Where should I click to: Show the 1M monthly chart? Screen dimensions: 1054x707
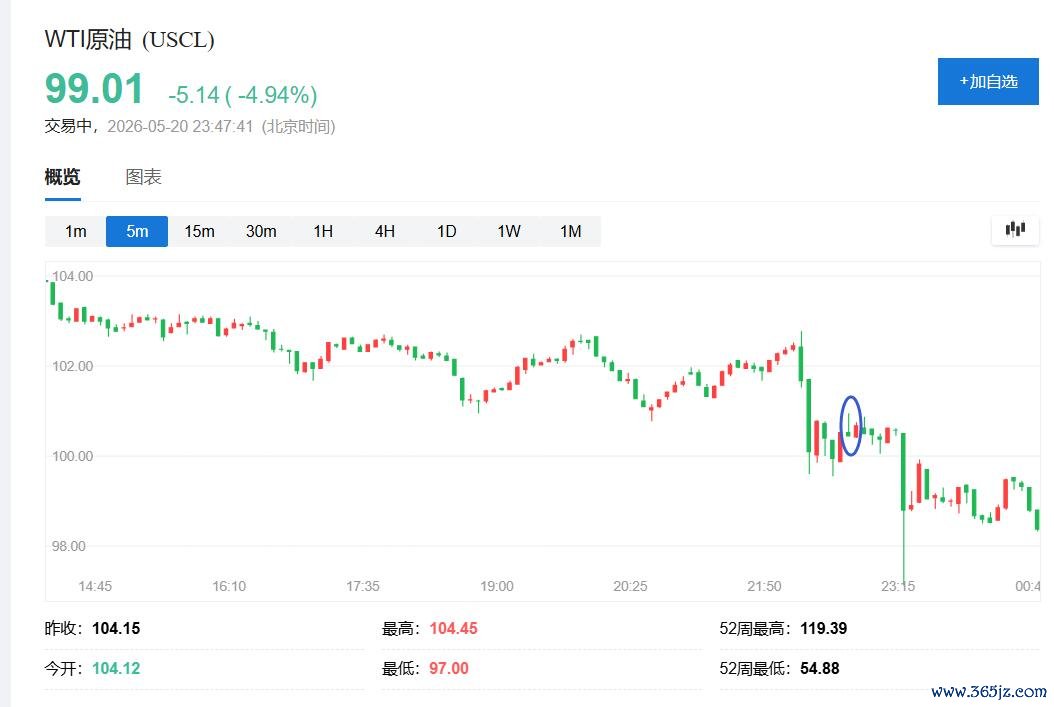pos(571,231)
